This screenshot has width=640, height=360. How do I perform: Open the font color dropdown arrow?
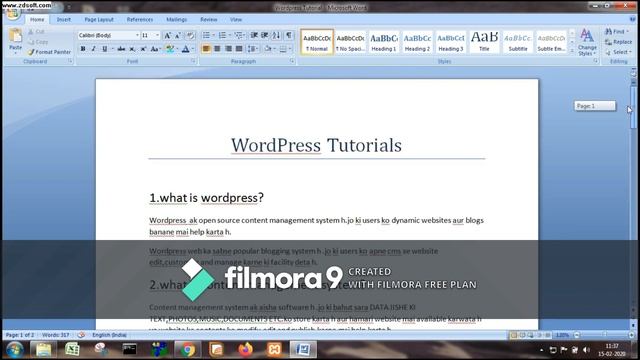click(193, 49)
